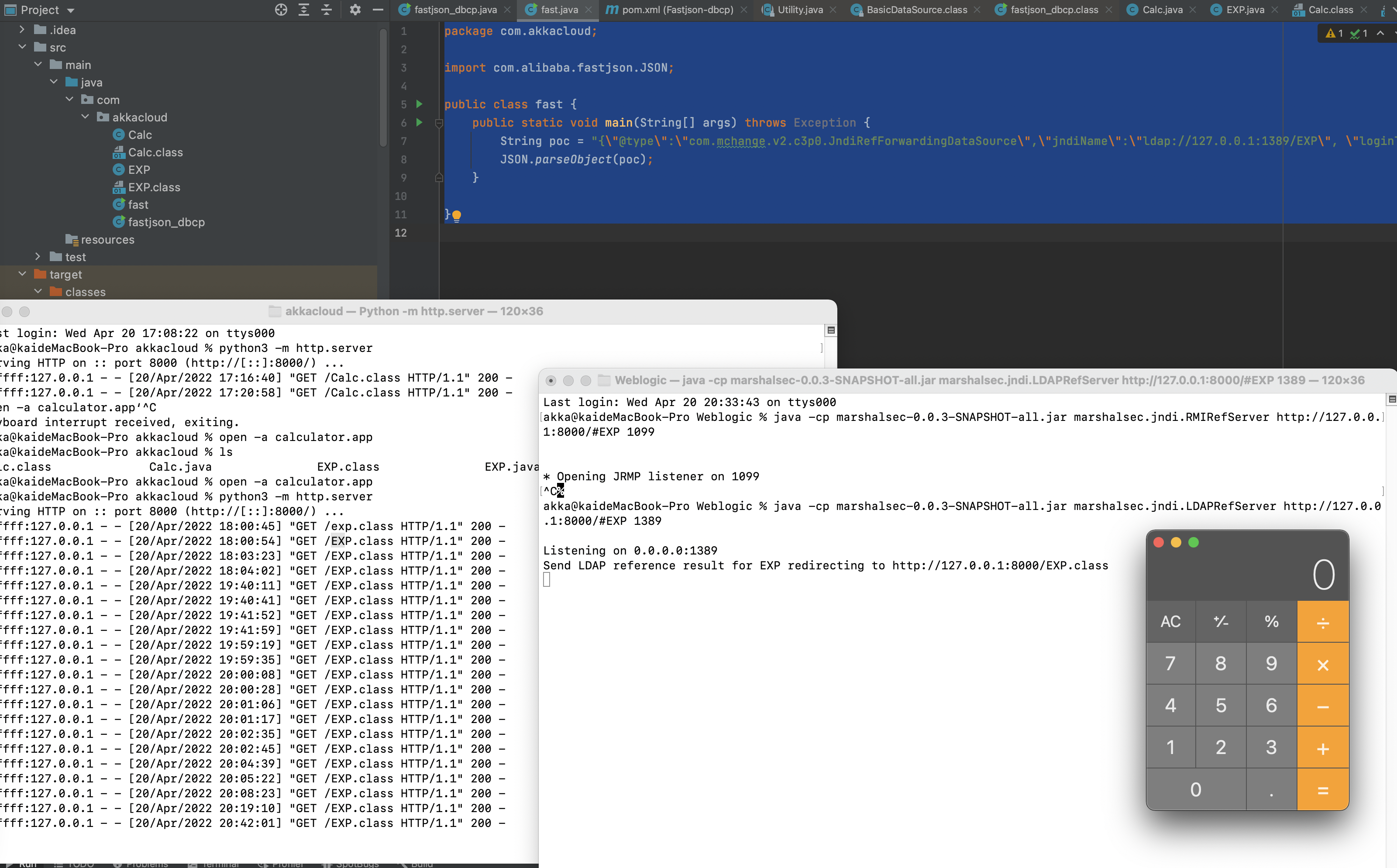Click run gutter icon for main method
1397x868 pixels.
pos(420,122)
